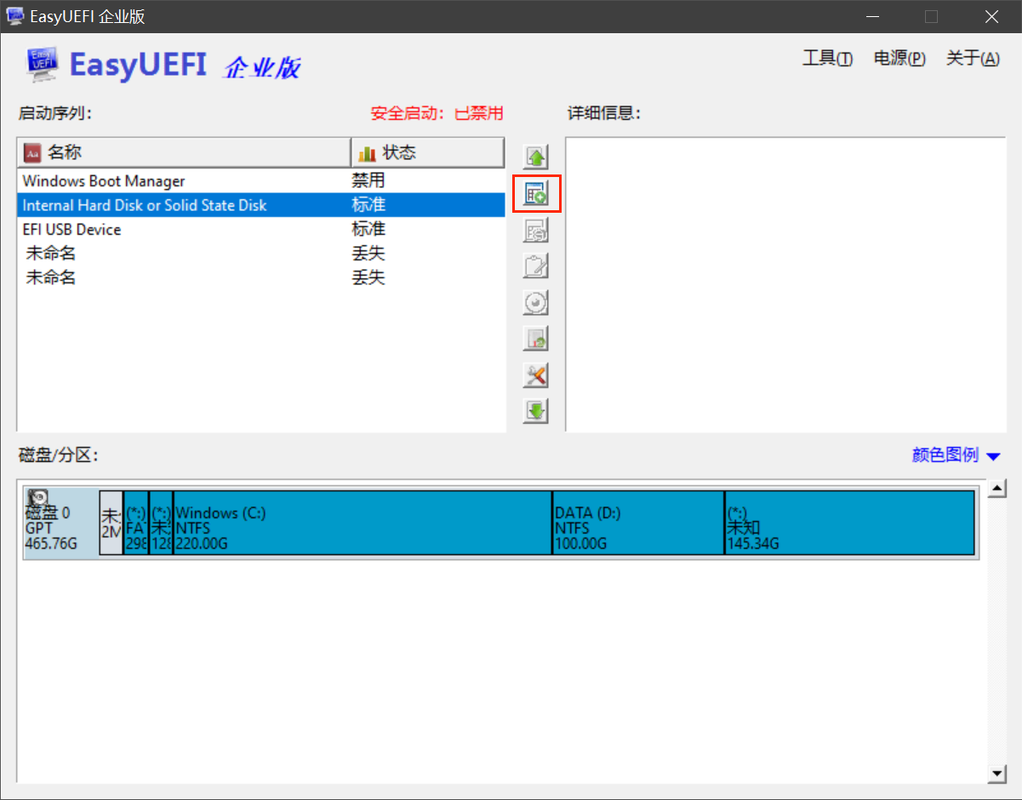Move the selected entry down with the green down arrow
Image resolution: width=1022 pixels, height=800 pixels.
coord(536,411)
